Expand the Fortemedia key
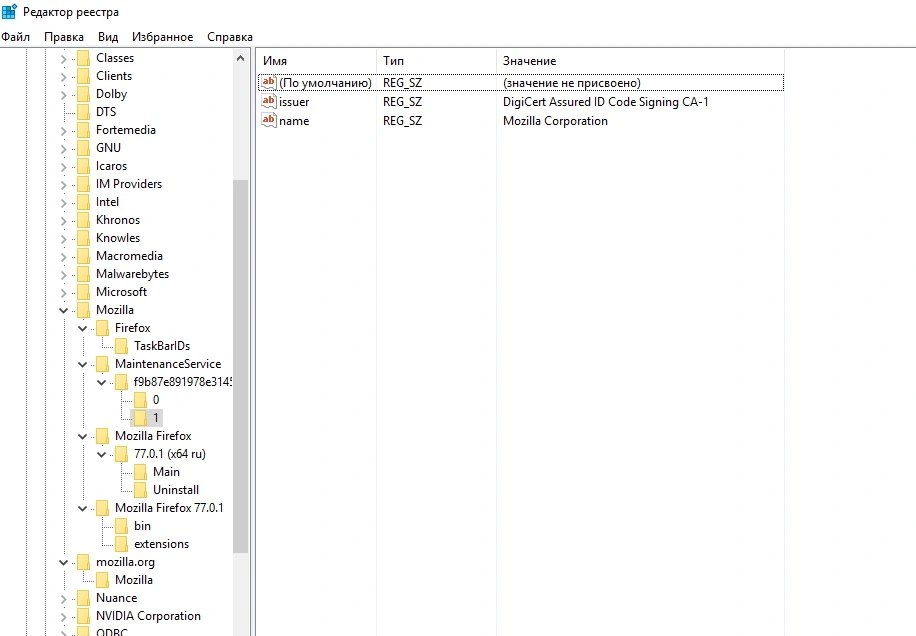This screenshot has width=916, height=636. click(x=63, y=131)
